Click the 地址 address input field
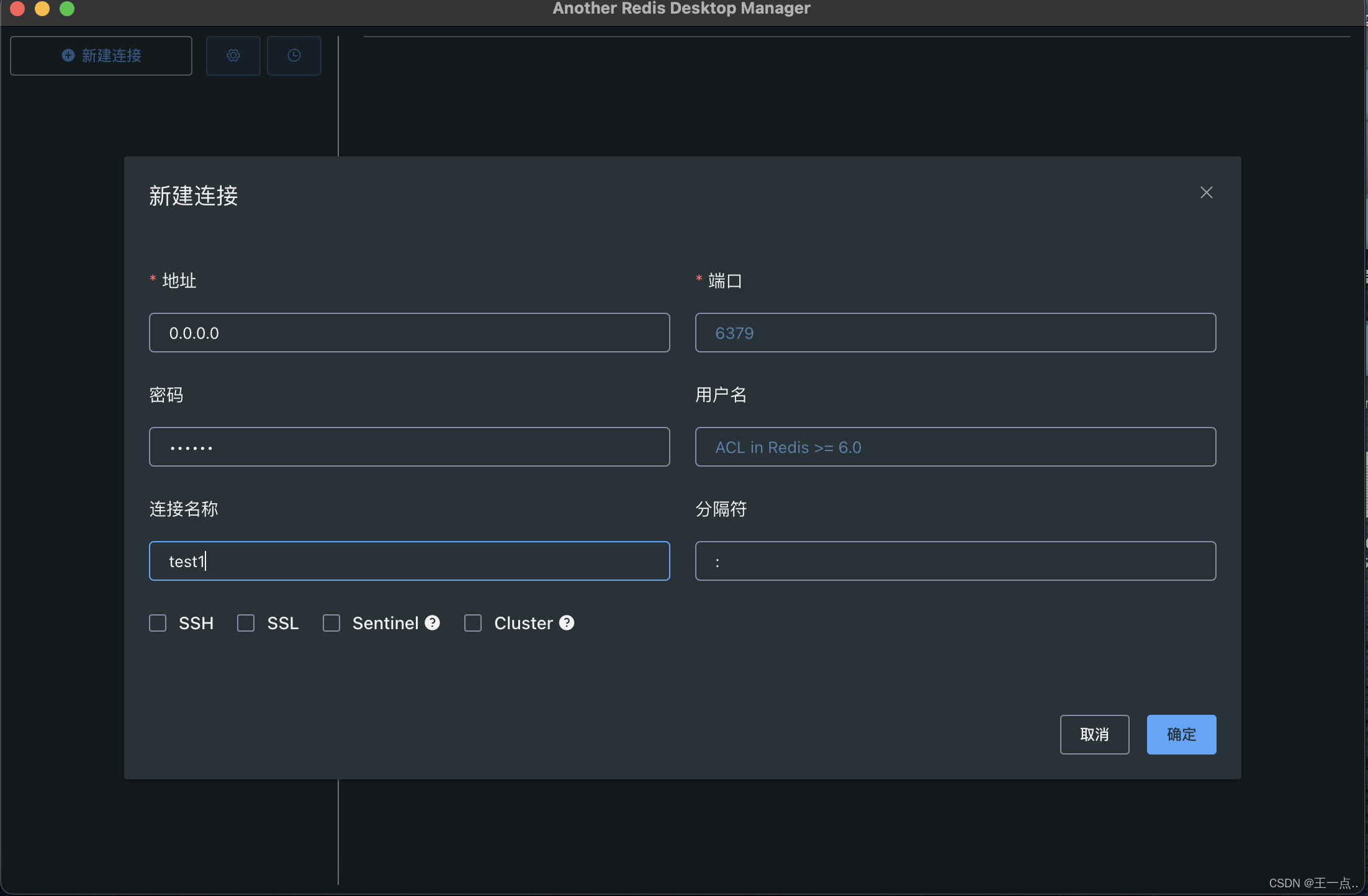The width and height of the screenshot is (1368, 896). coord(410,333)
